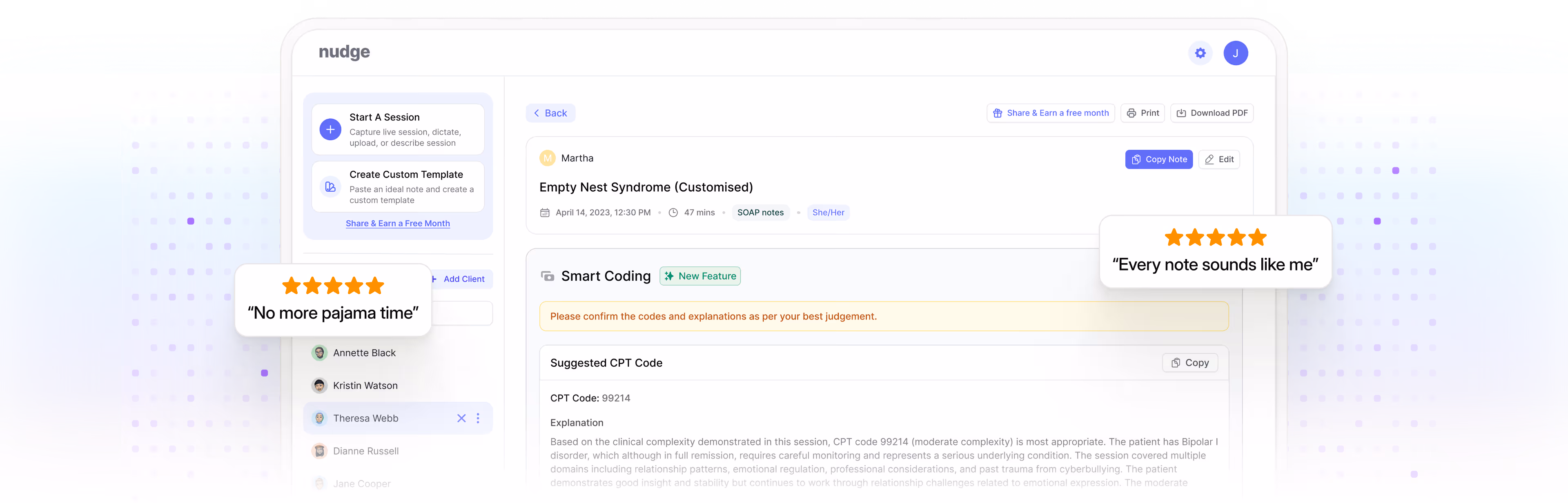This screenshot has width=1568, height=503.
Task: Click the "47 mins" duration text
Action: 699,213
